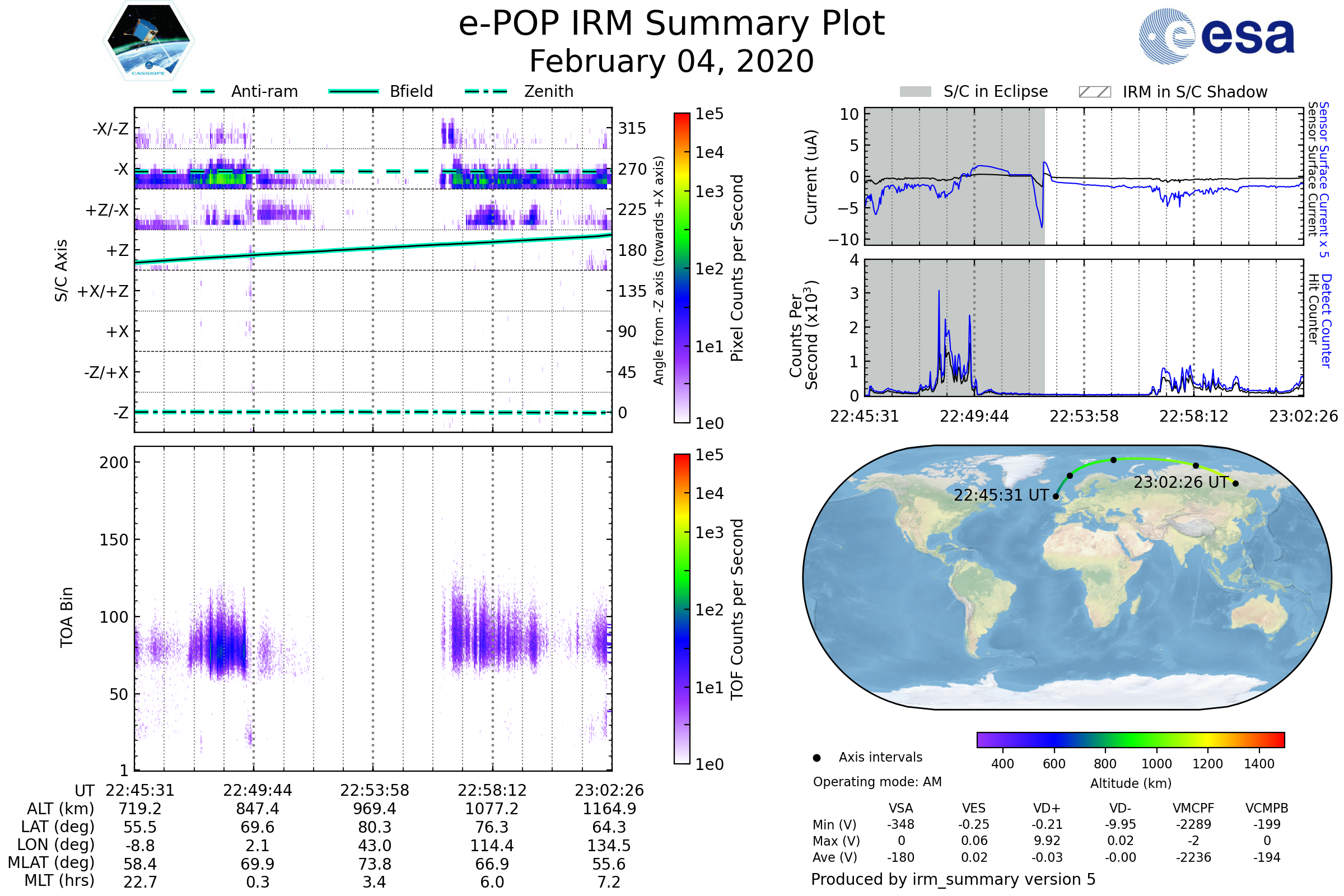This screenshot has height=896, width=1344.
Task: Click the Operating mode: AM text
Action: pyautogui.click(x=876, y=782)
